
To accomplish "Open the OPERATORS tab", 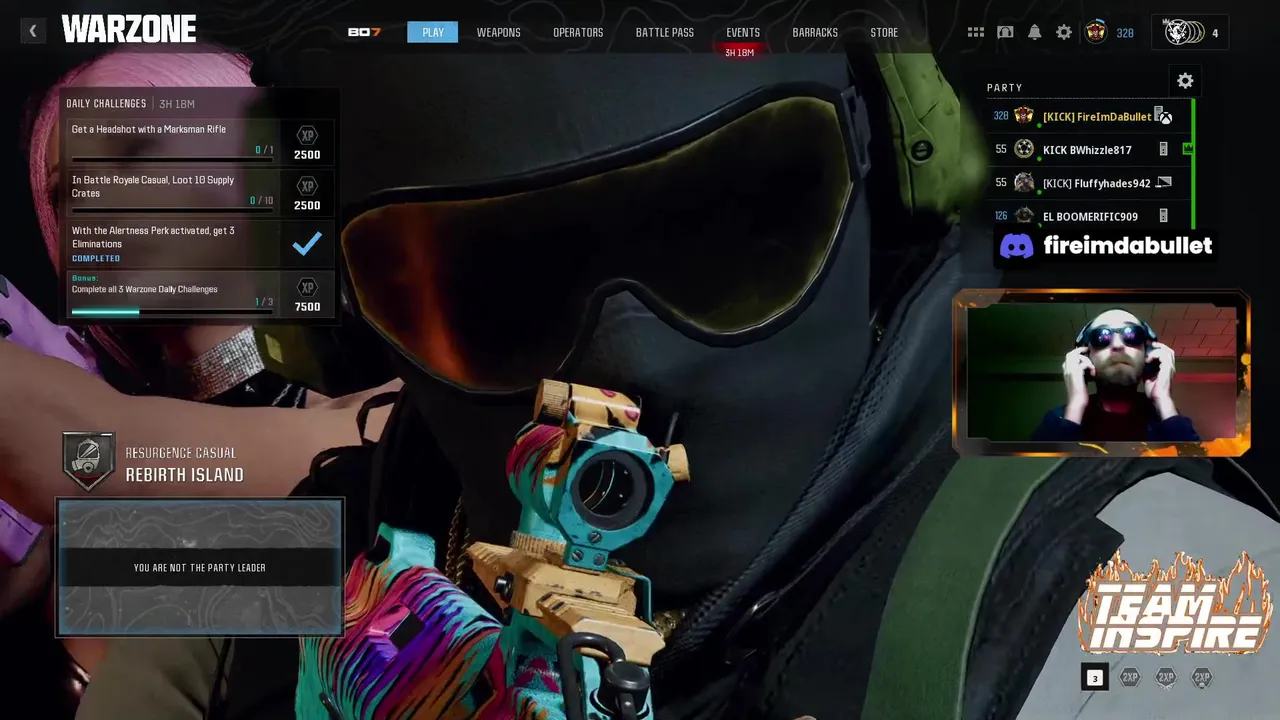I will 578,32.
